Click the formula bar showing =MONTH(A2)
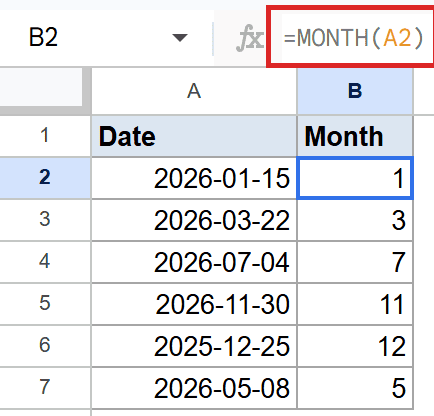Viewport: 434px width, 416px height. (353, 37)
